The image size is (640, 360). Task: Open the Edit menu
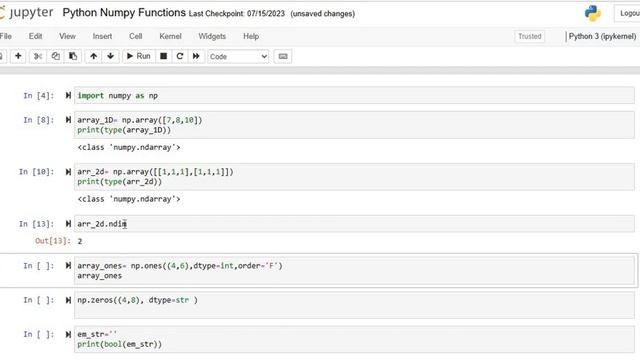36,36
